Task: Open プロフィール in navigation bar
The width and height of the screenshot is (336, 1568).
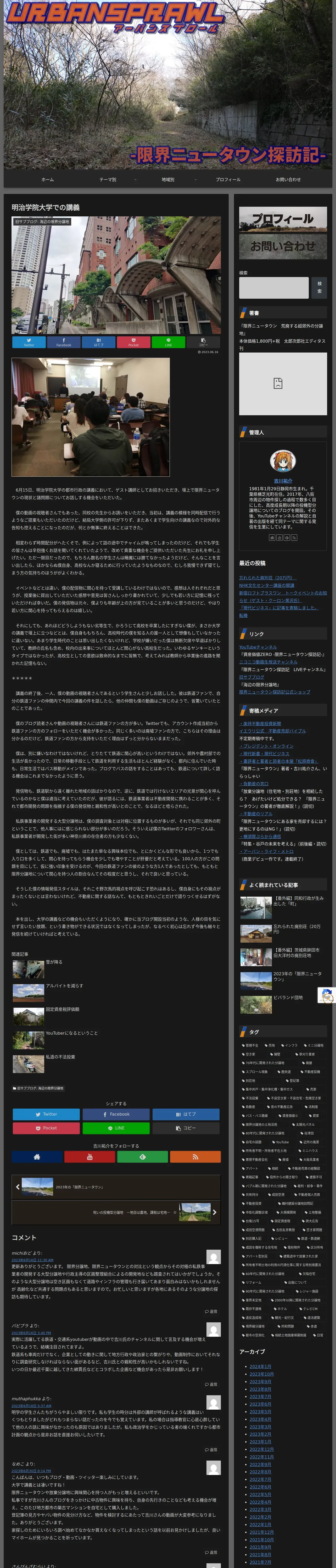Action: pos(228,180)
